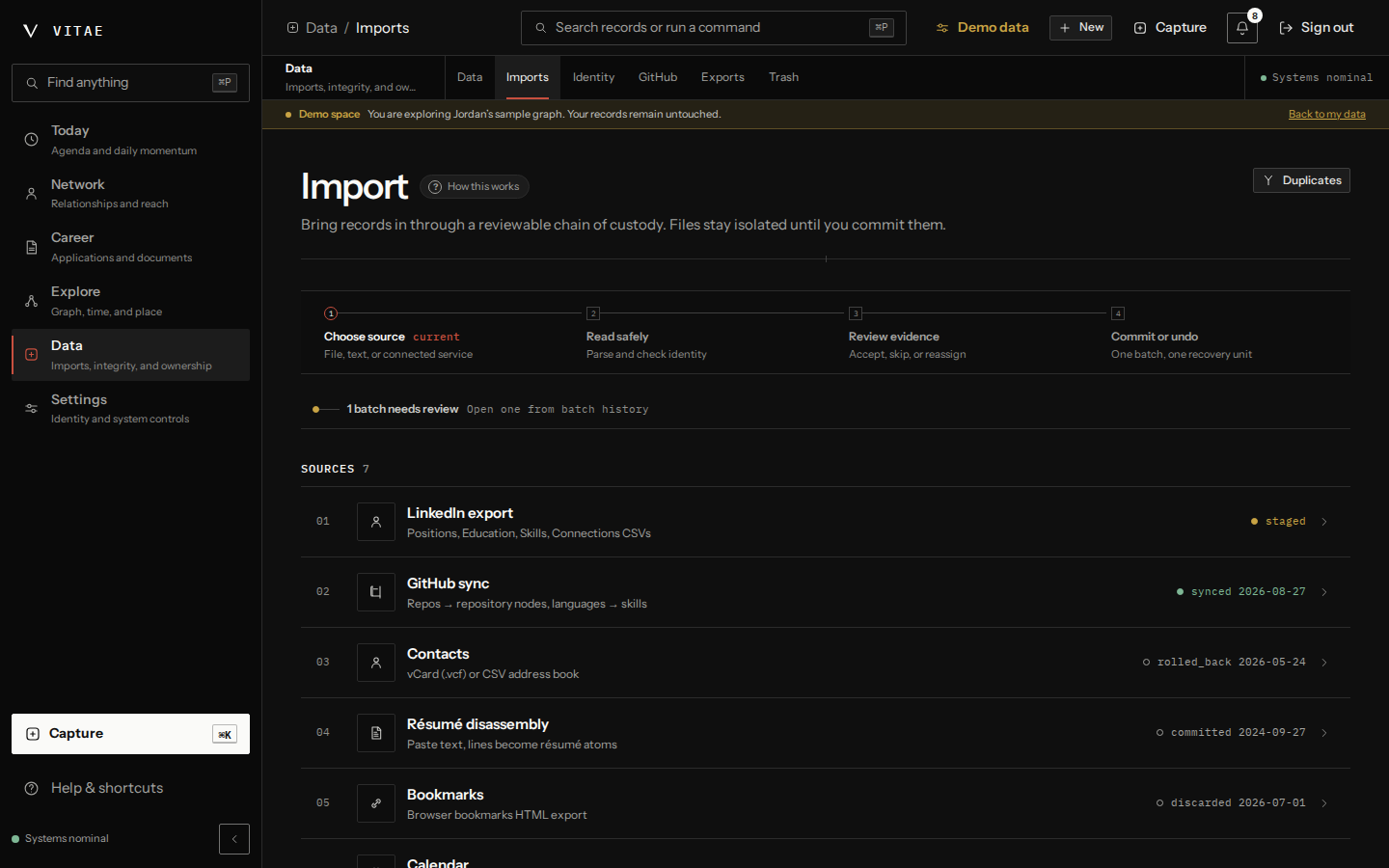Focus the Search records or run a command field
Image resolution: width=1389 pixels, height=868 pixels.
coord(714,28)
